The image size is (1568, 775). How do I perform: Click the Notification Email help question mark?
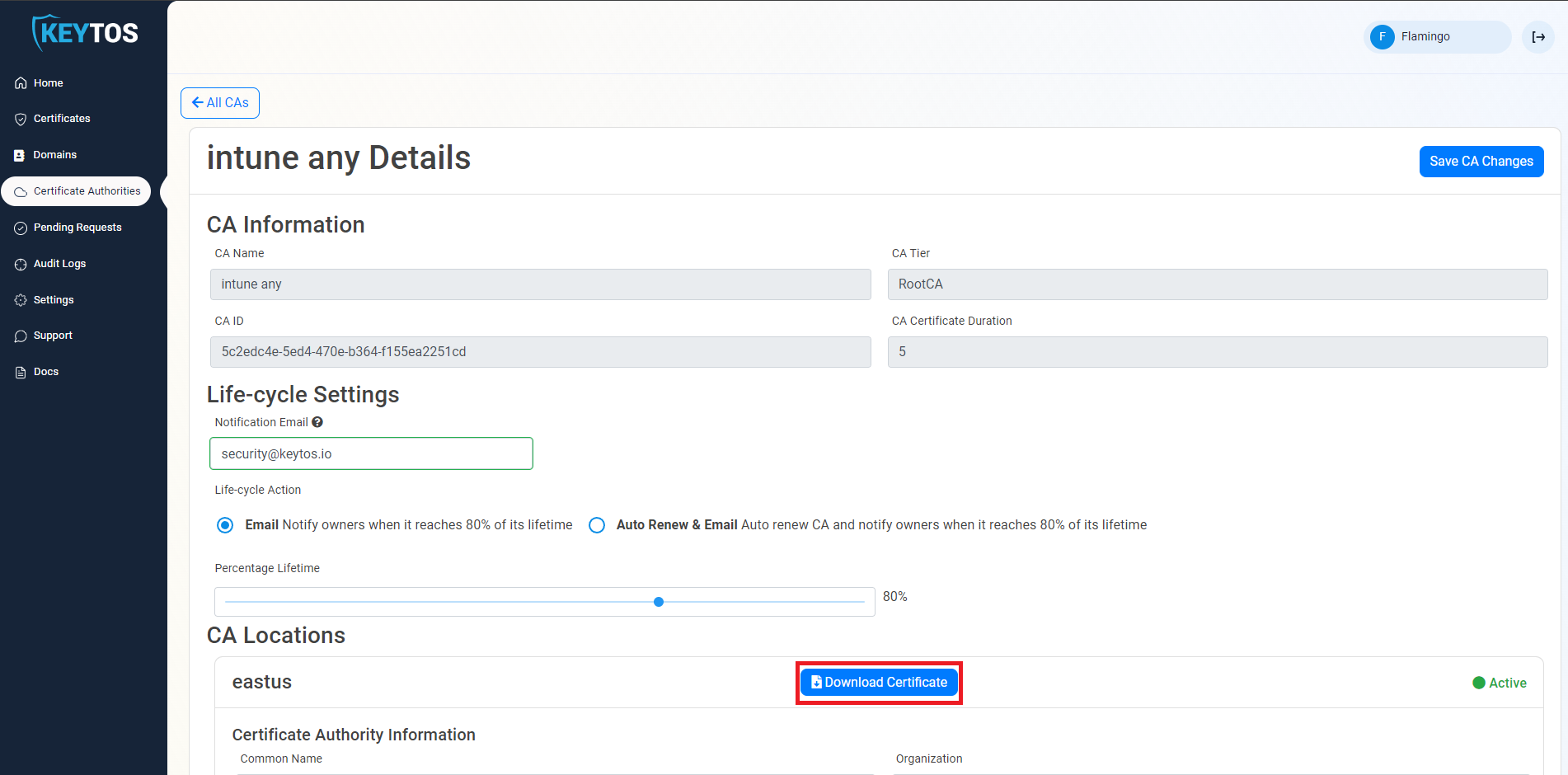pos(317,421)
